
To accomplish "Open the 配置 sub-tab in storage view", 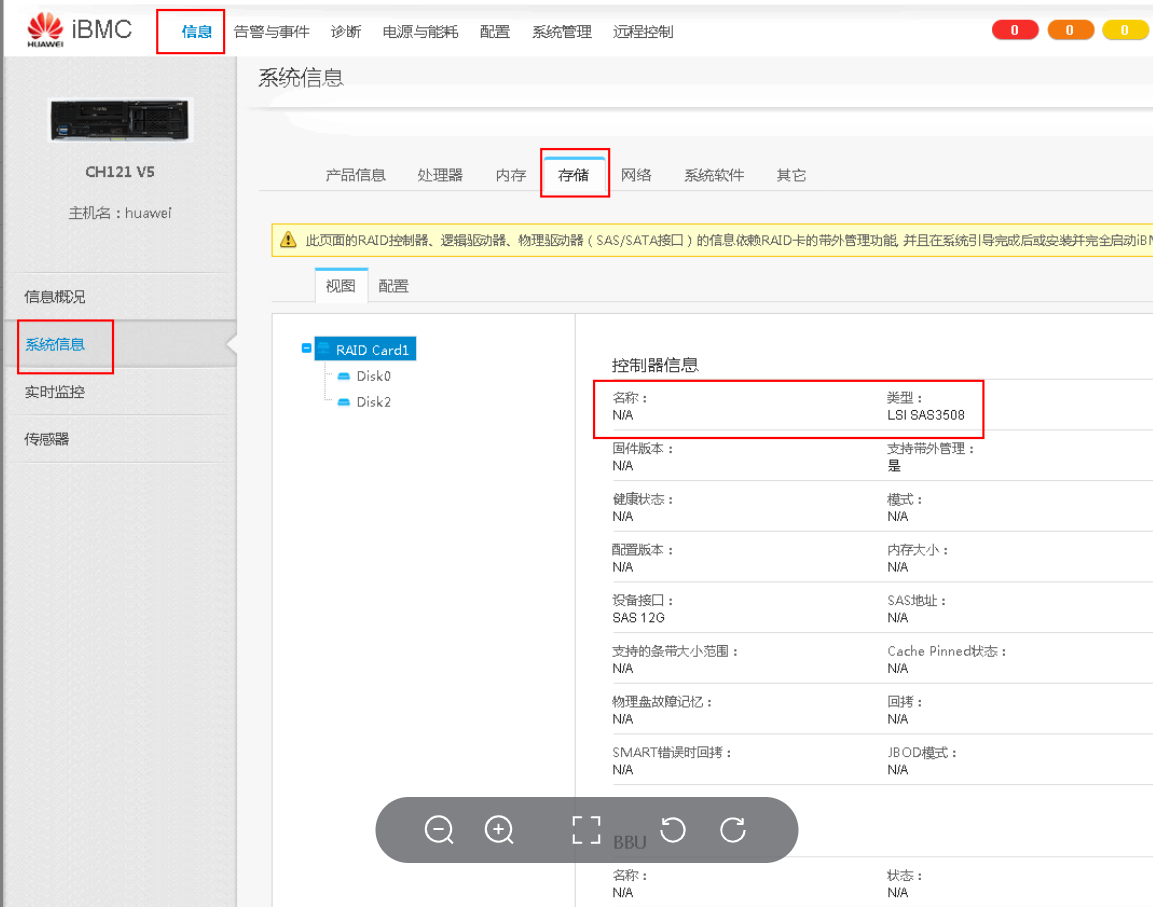I will click(393, 285).
